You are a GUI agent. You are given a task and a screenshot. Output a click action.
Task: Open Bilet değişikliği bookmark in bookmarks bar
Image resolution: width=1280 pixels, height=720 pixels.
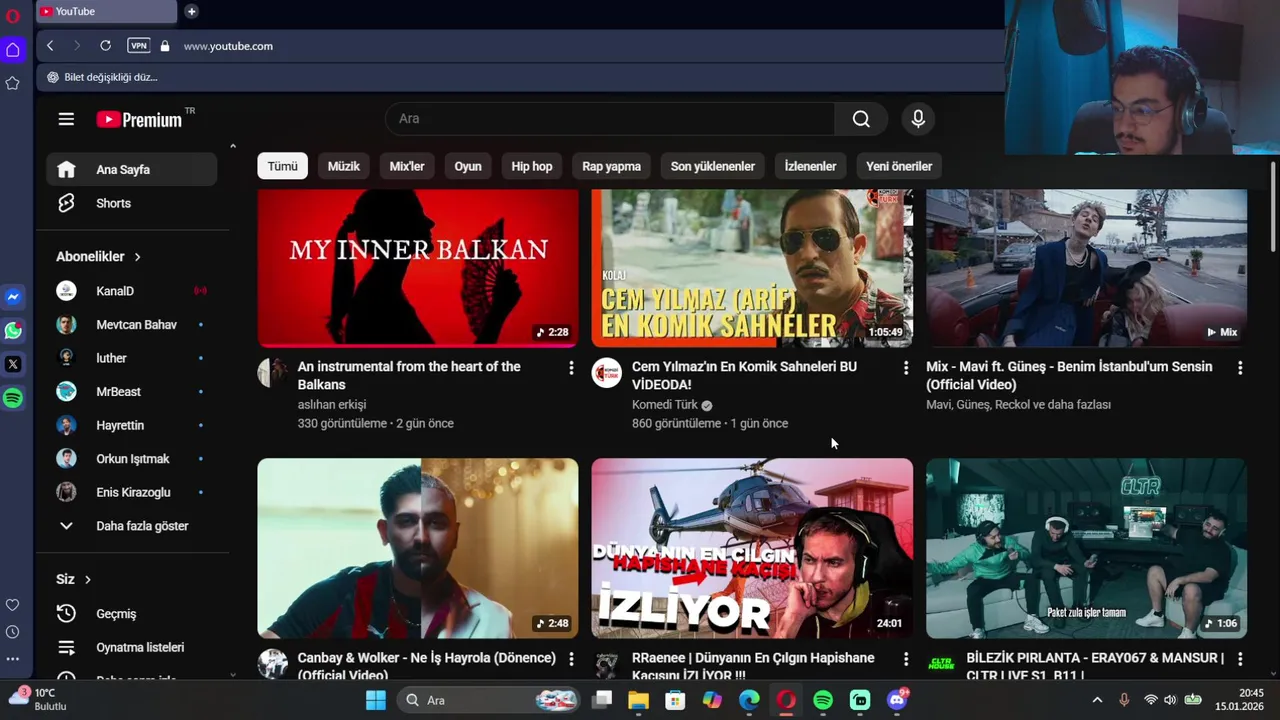(102, 77)
